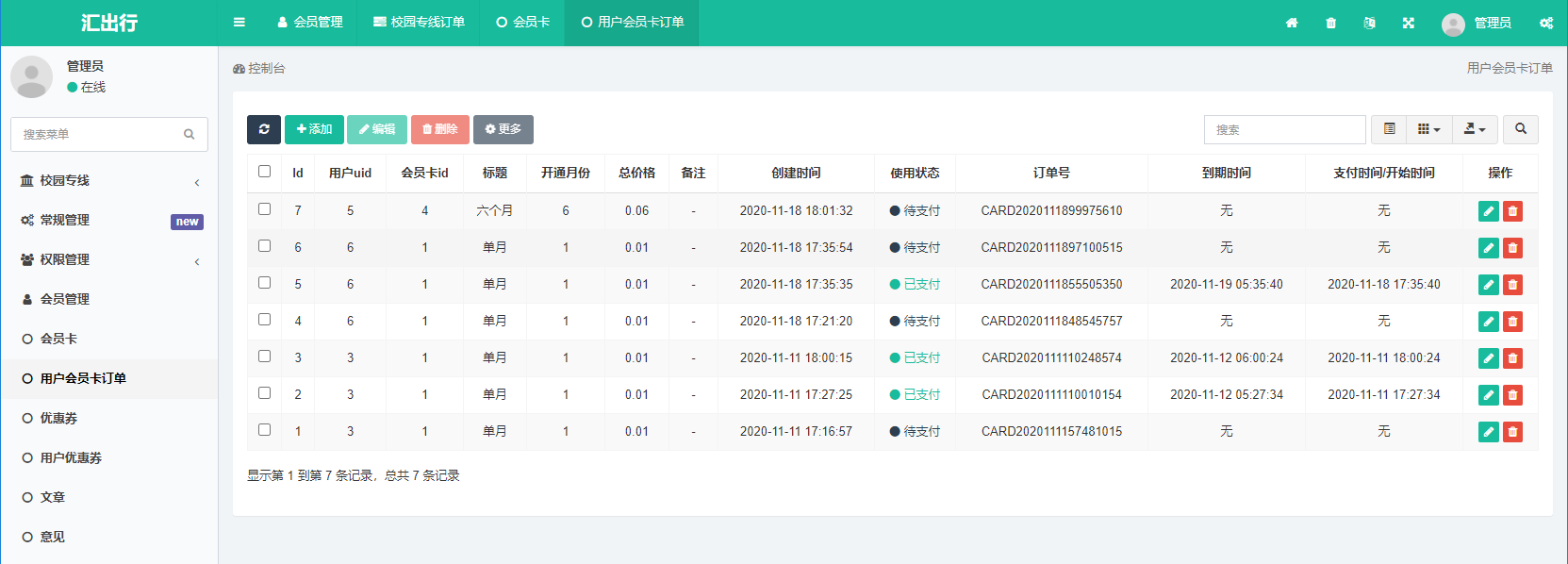
Task: Check the checkbox for row Id 3
Action: 264,357
